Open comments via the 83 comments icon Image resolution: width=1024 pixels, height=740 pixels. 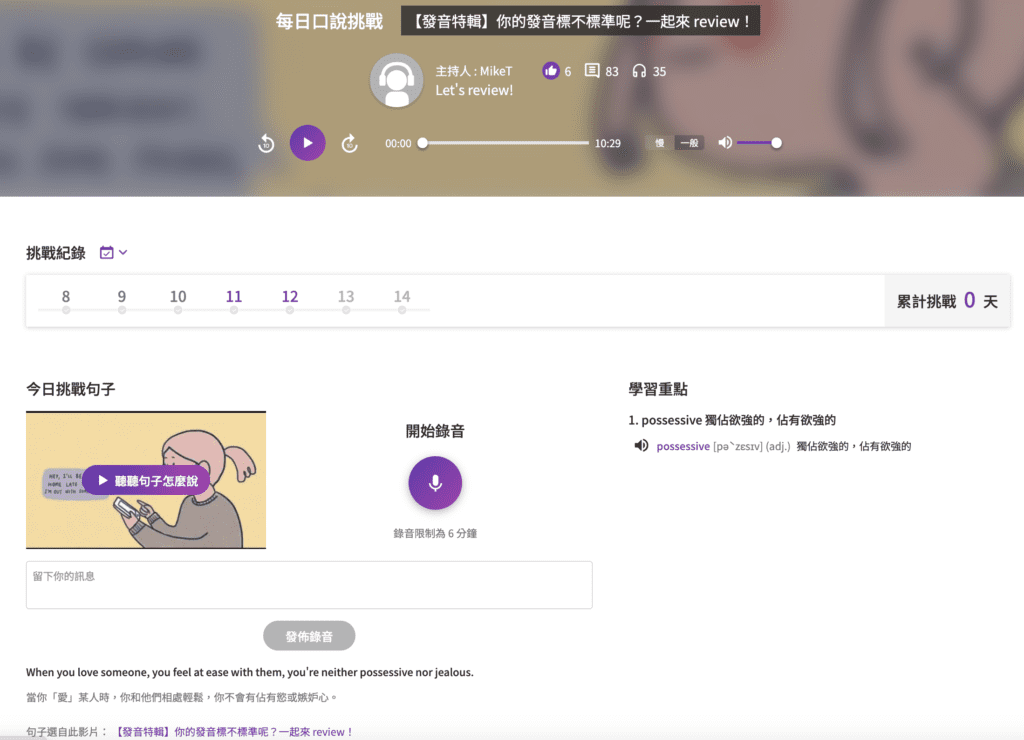[x=592, y=71]
